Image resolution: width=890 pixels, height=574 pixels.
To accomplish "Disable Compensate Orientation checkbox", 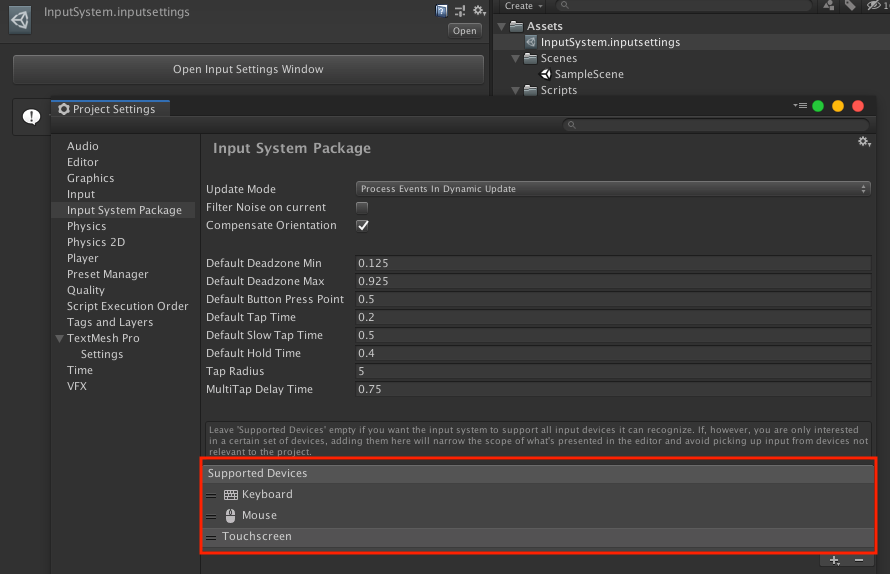I will point(362,225).
